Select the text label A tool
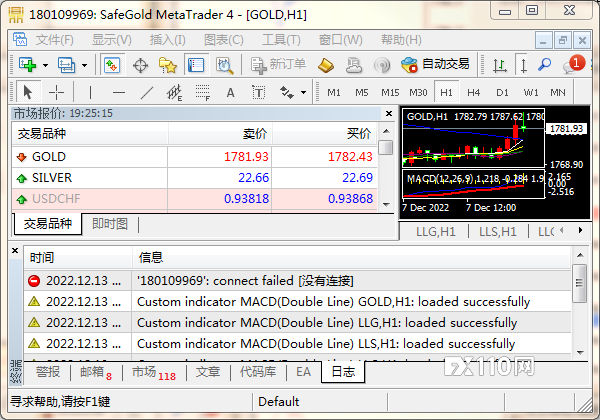The width and height of the screenshot is (600, 420). click(230, 93)
